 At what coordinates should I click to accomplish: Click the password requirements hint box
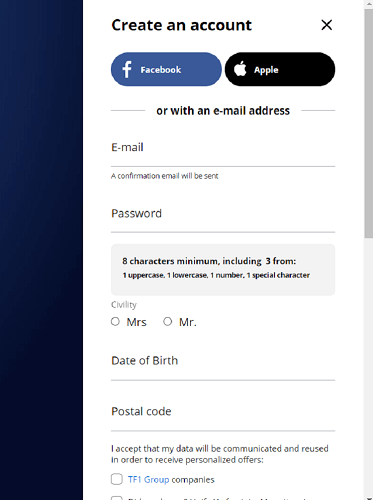(223, 269)
